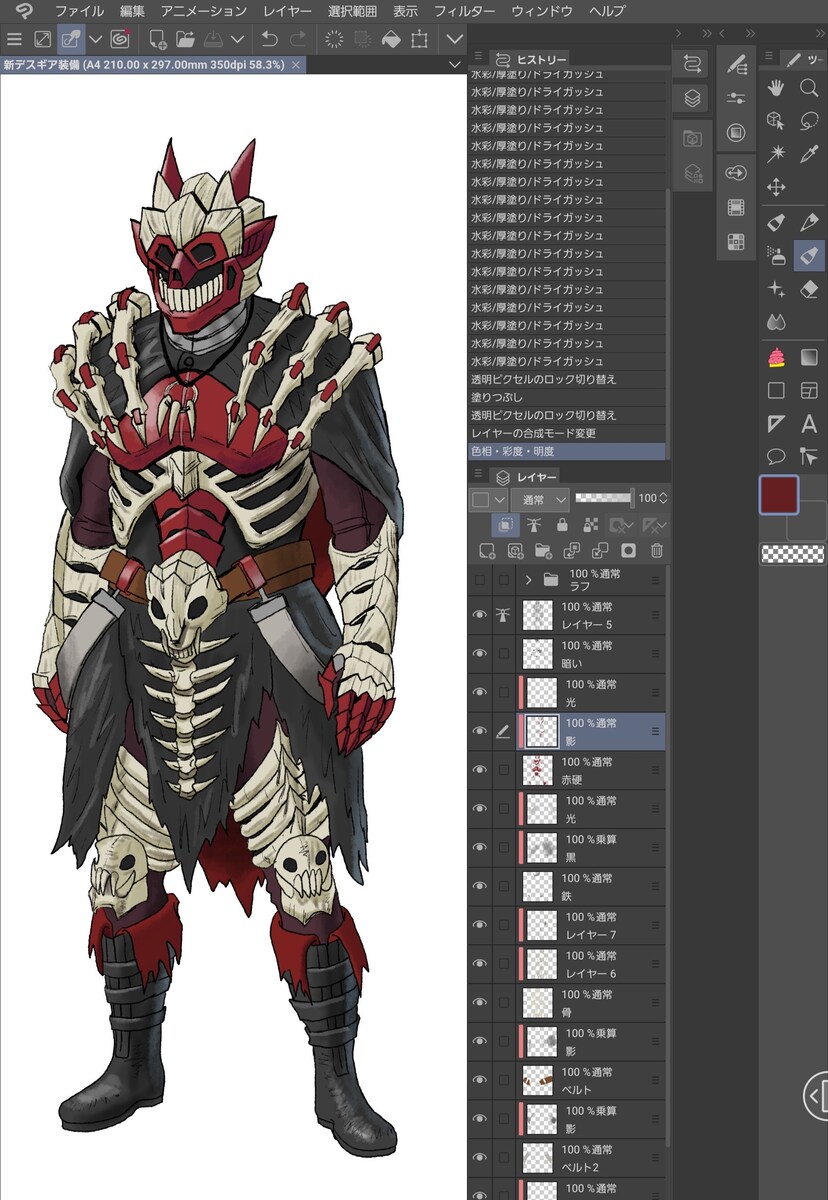Add a new raster layer

(x=487, y=550)
